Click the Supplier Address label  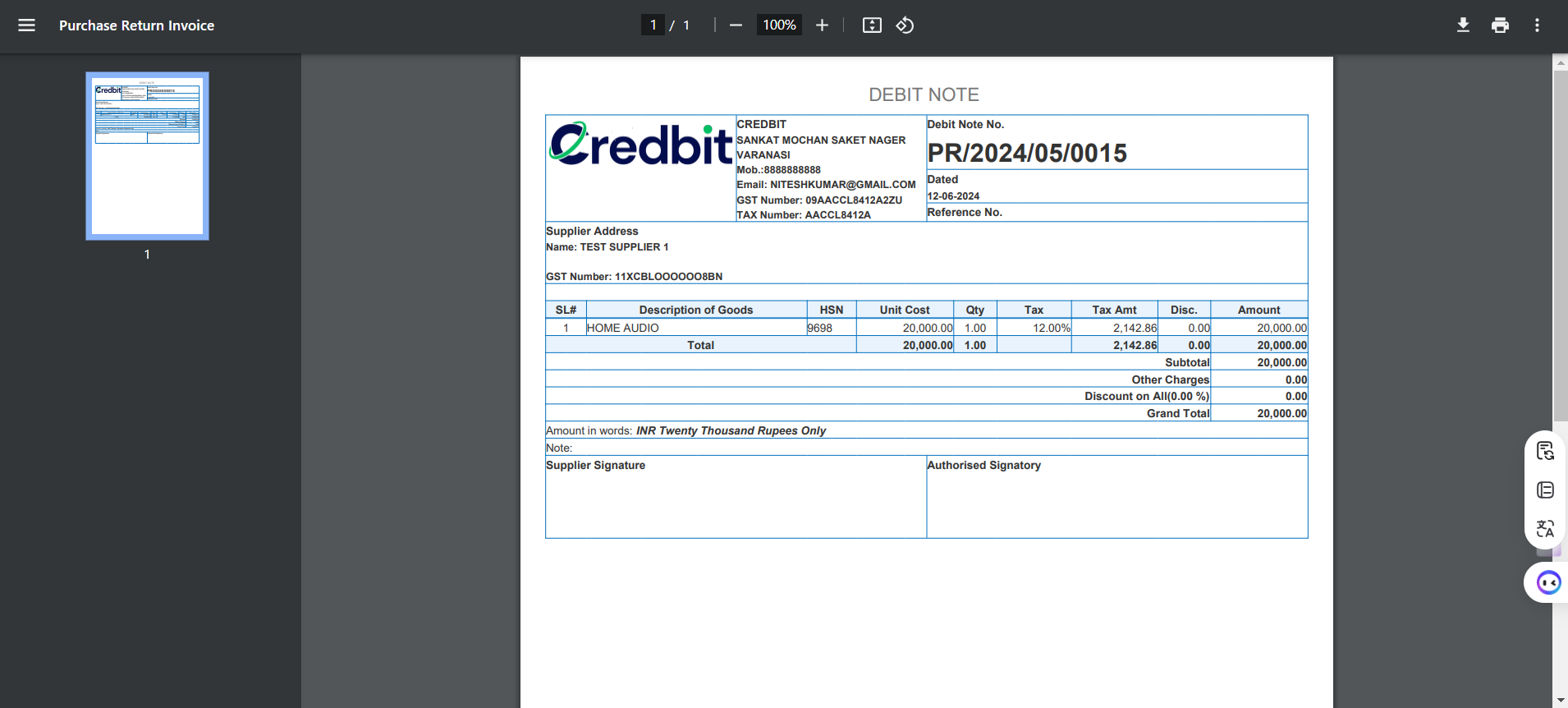(x=592, y=231)
